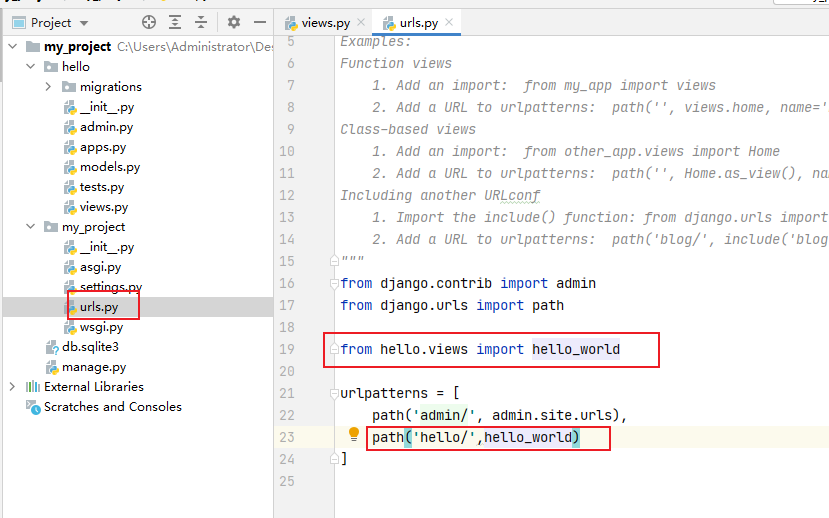Click the hello folder name

76,67
